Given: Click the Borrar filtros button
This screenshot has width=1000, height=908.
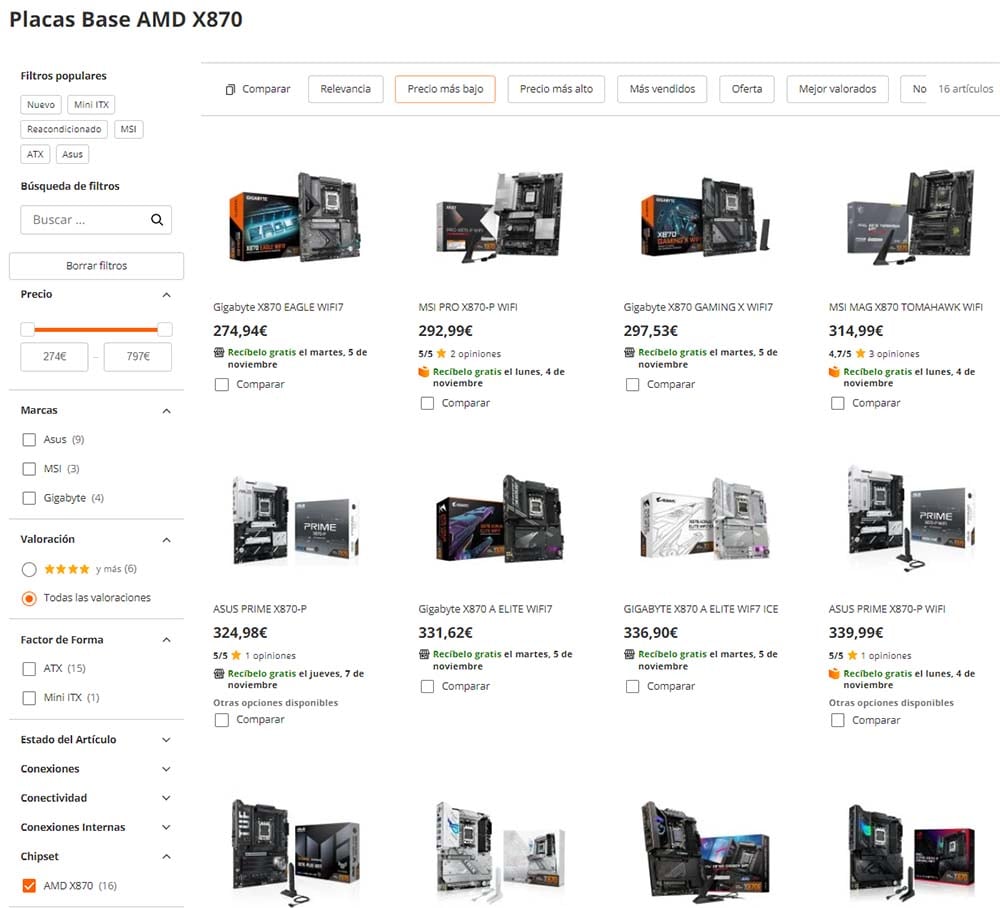Looking at the screenshot, I should tap(96, 266).
